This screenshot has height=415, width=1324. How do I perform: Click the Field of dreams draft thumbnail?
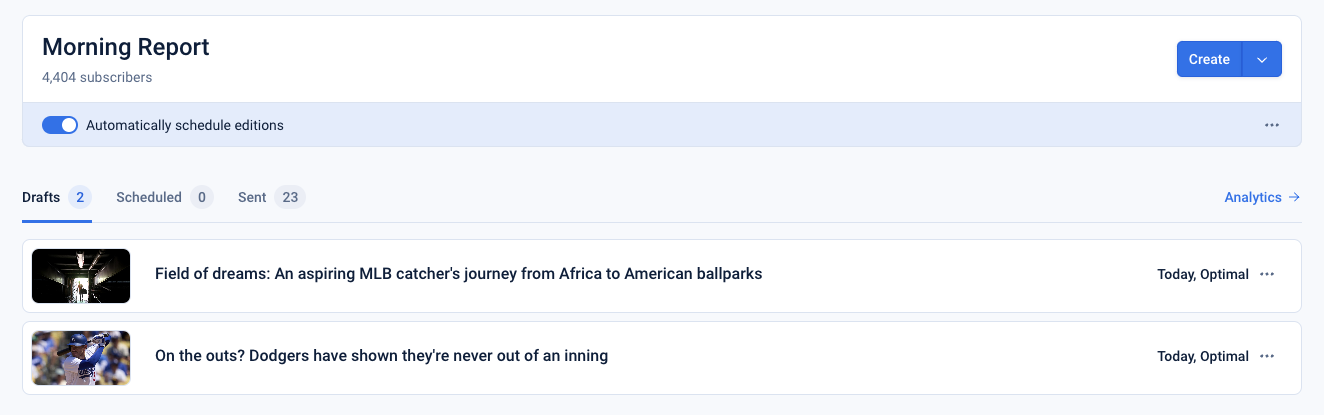tap(81, 275)
